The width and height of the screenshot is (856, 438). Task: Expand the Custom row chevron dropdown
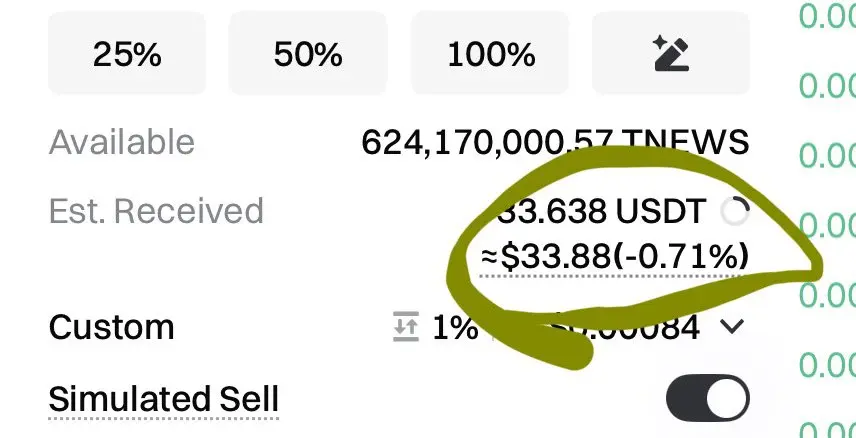point(733,327)
